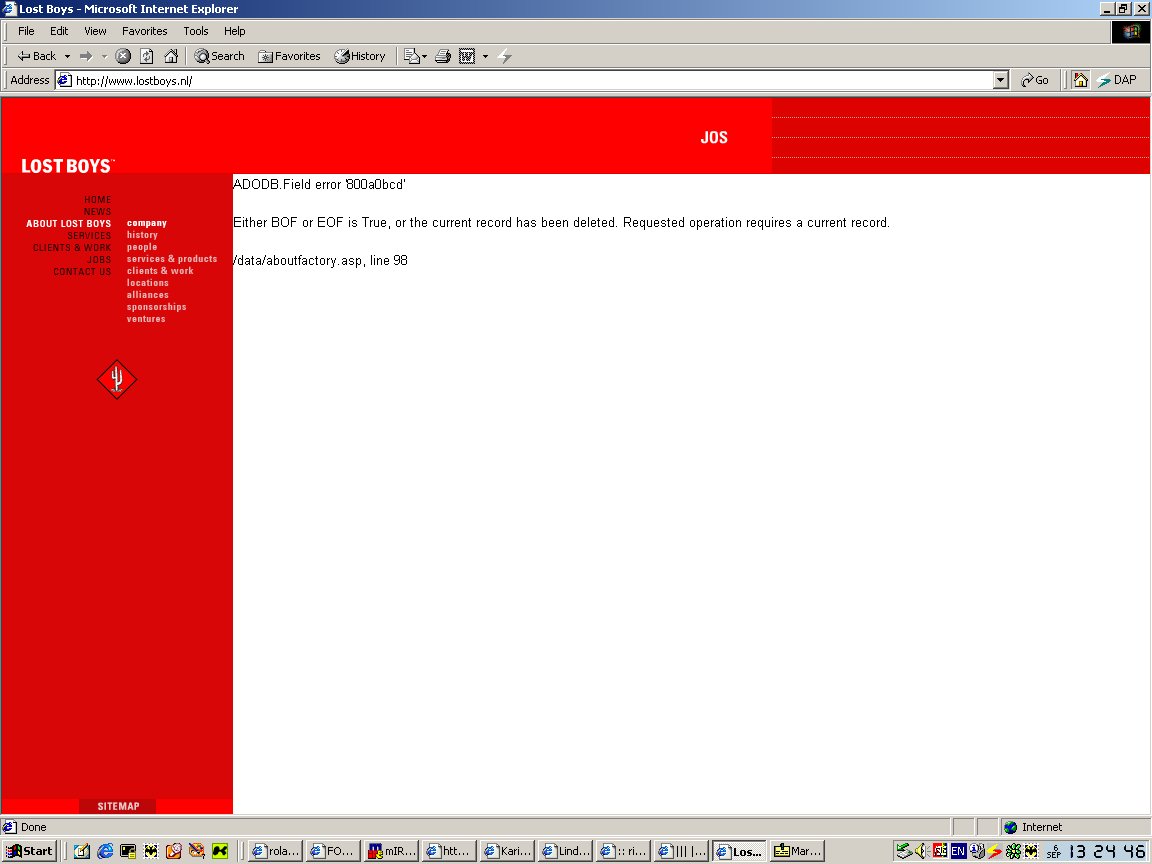Select the company submenu link
The image size is (1152, 864).
coord(147,223)
